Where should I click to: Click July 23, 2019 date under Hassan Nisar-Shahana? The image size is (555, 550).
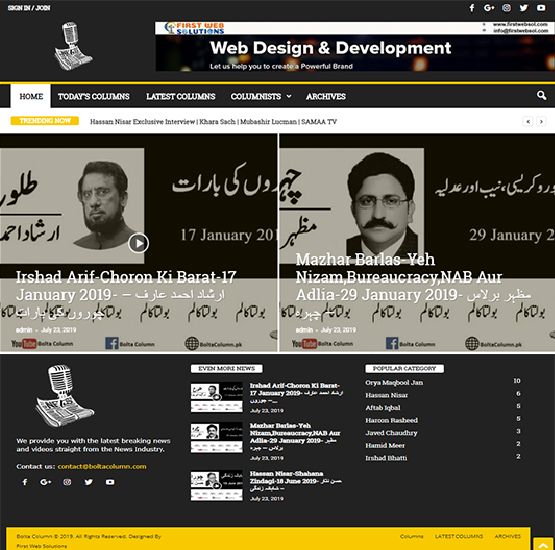coord(267,499)
